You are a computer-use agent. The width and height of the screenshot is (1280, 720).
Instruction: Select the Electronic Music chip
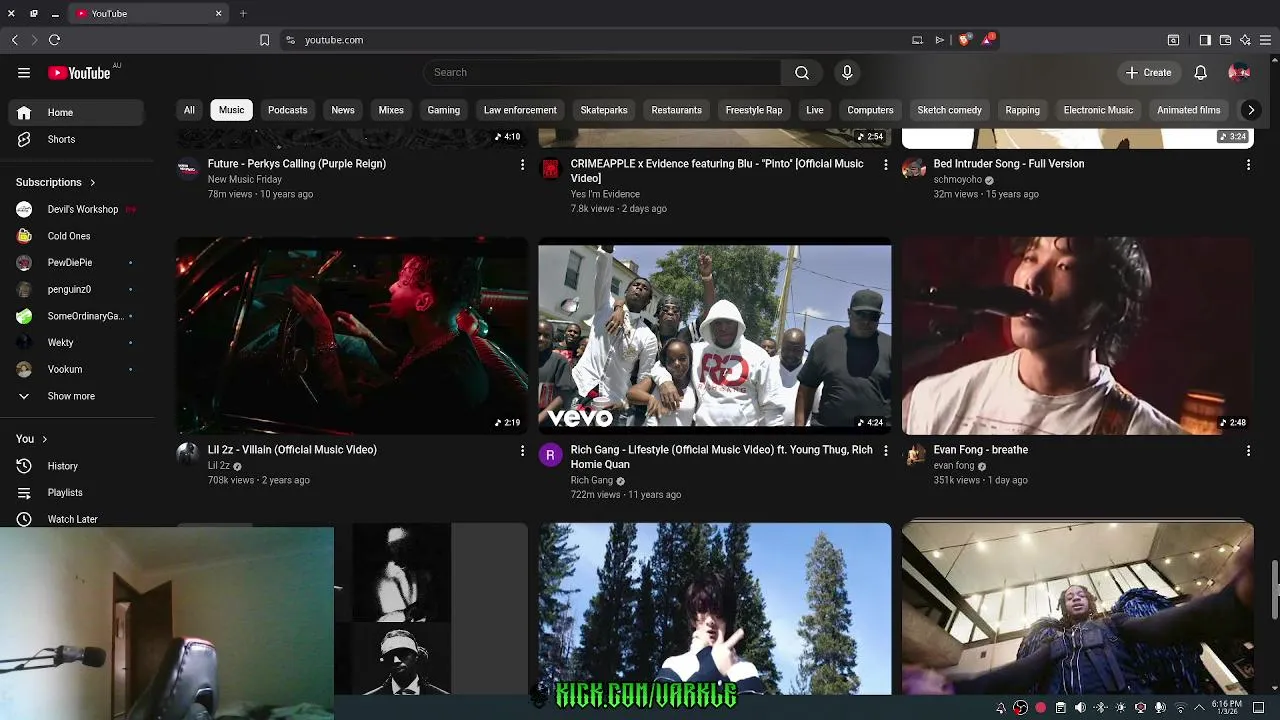(x=1098, y=110)
